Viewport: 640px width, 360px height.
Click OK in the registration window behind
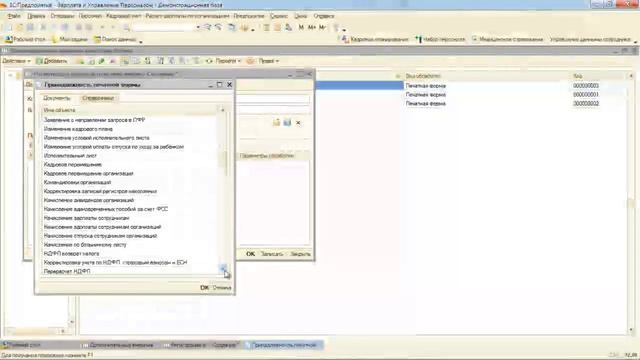point(250,254)
